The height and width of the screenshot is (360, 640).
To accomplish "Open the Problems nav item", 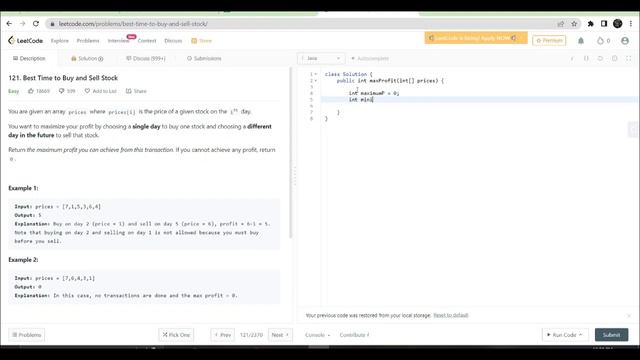I will 88,41.
